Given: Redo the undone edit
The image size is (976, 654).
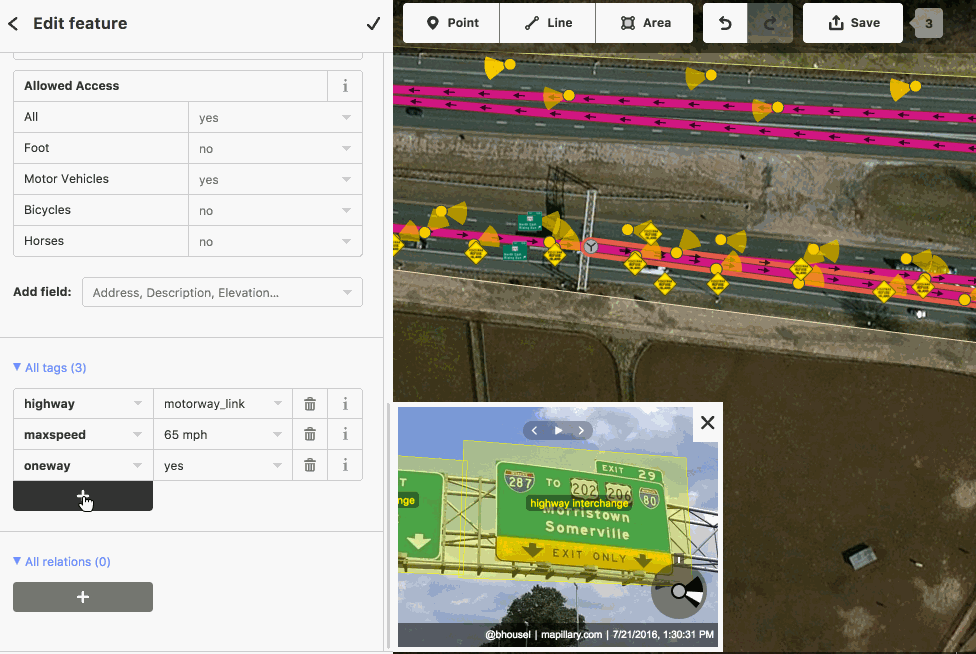Looking at the screenshot, I should tap(769, 23).
